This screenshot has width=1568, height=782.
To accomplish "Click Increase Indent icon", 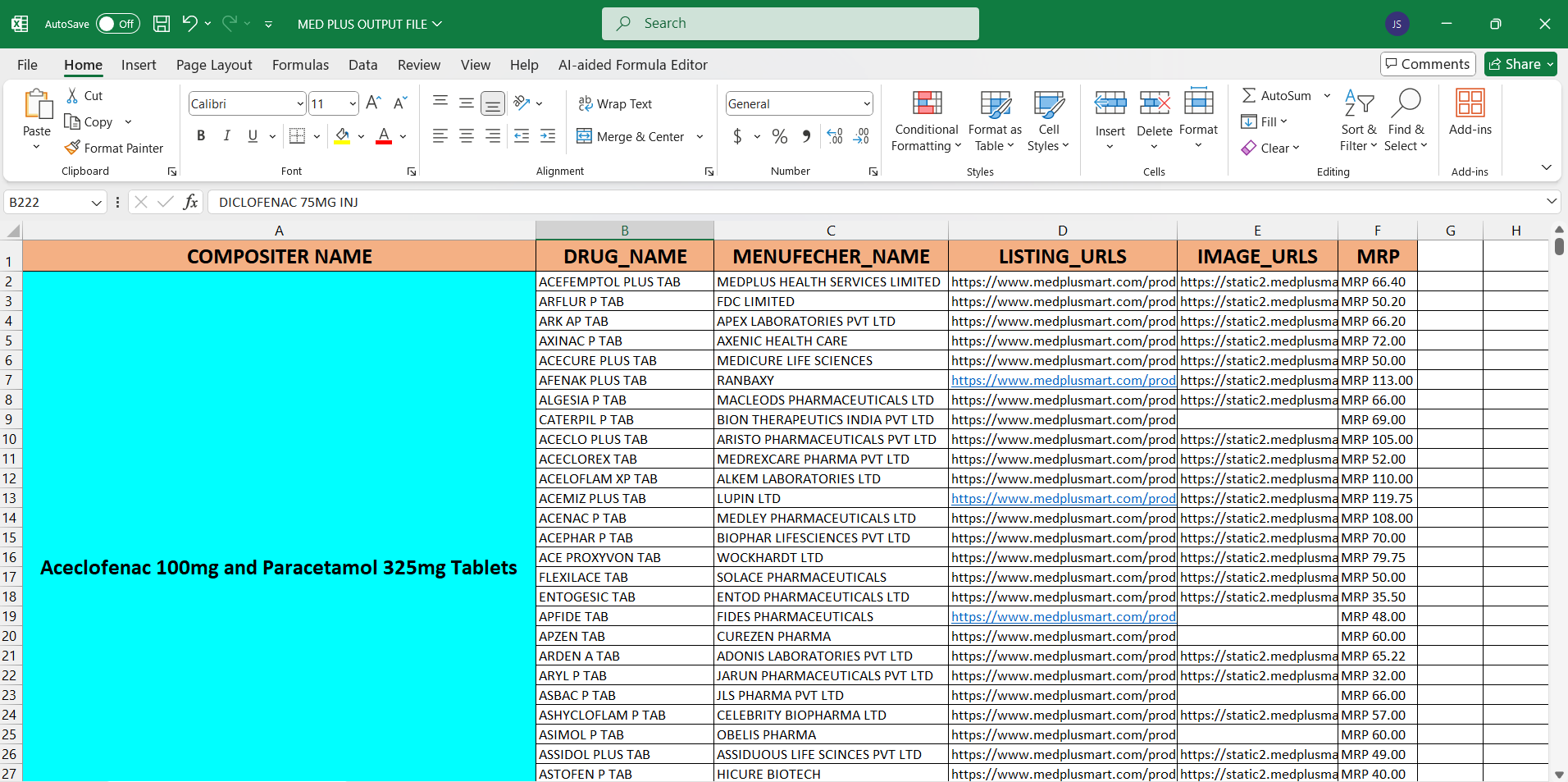I will click(x=548, y=136).
